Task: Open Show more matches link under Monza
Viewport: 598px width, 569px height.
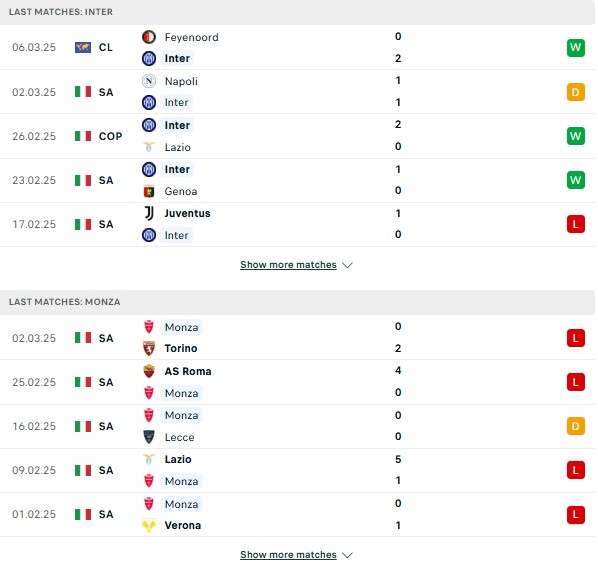Action: [x=288, y=555]
